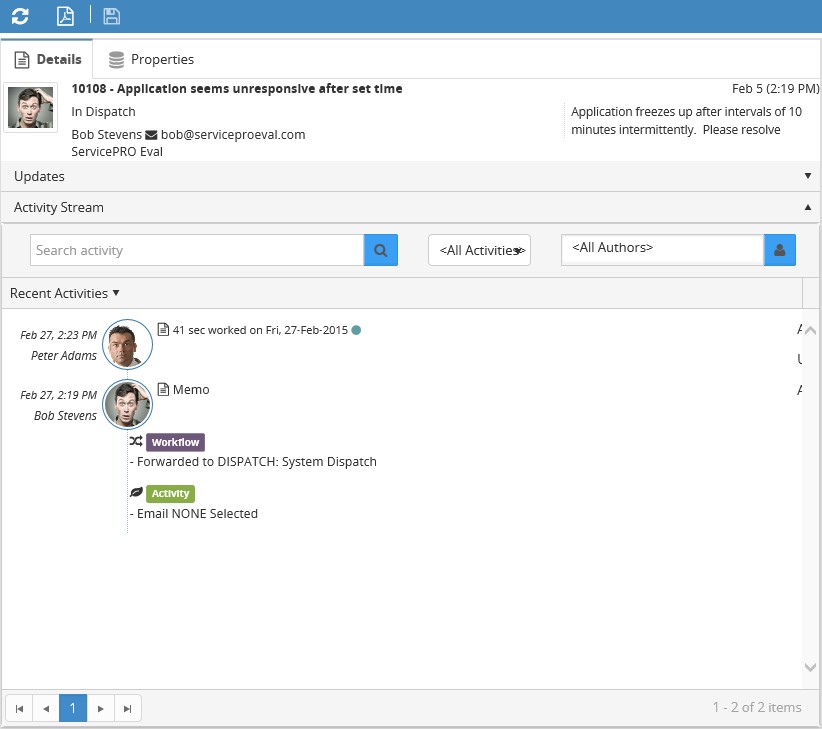Click the magnifier search activity button
This screenshot has width=822, height=729.
[x=380, y=250]
